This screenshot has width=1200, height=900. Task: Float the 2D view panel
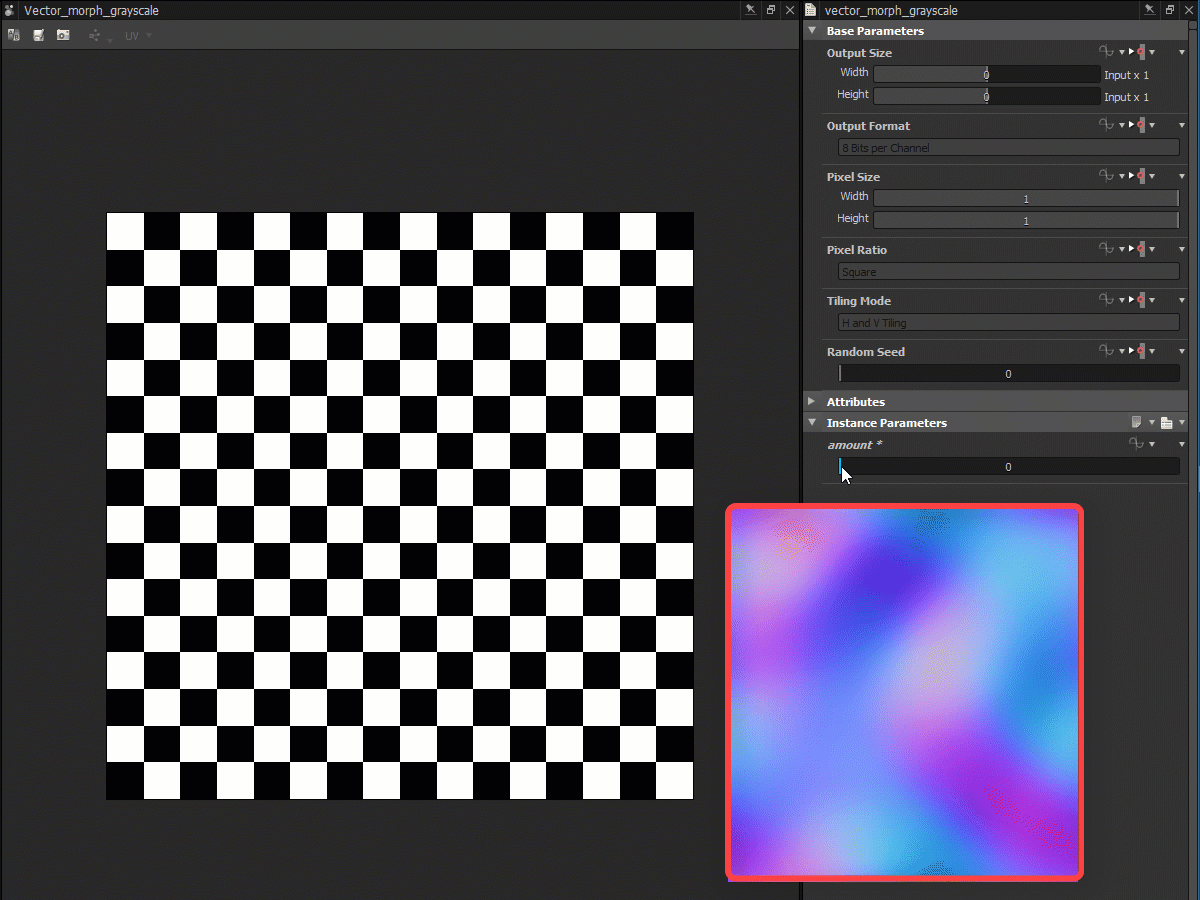770,10
